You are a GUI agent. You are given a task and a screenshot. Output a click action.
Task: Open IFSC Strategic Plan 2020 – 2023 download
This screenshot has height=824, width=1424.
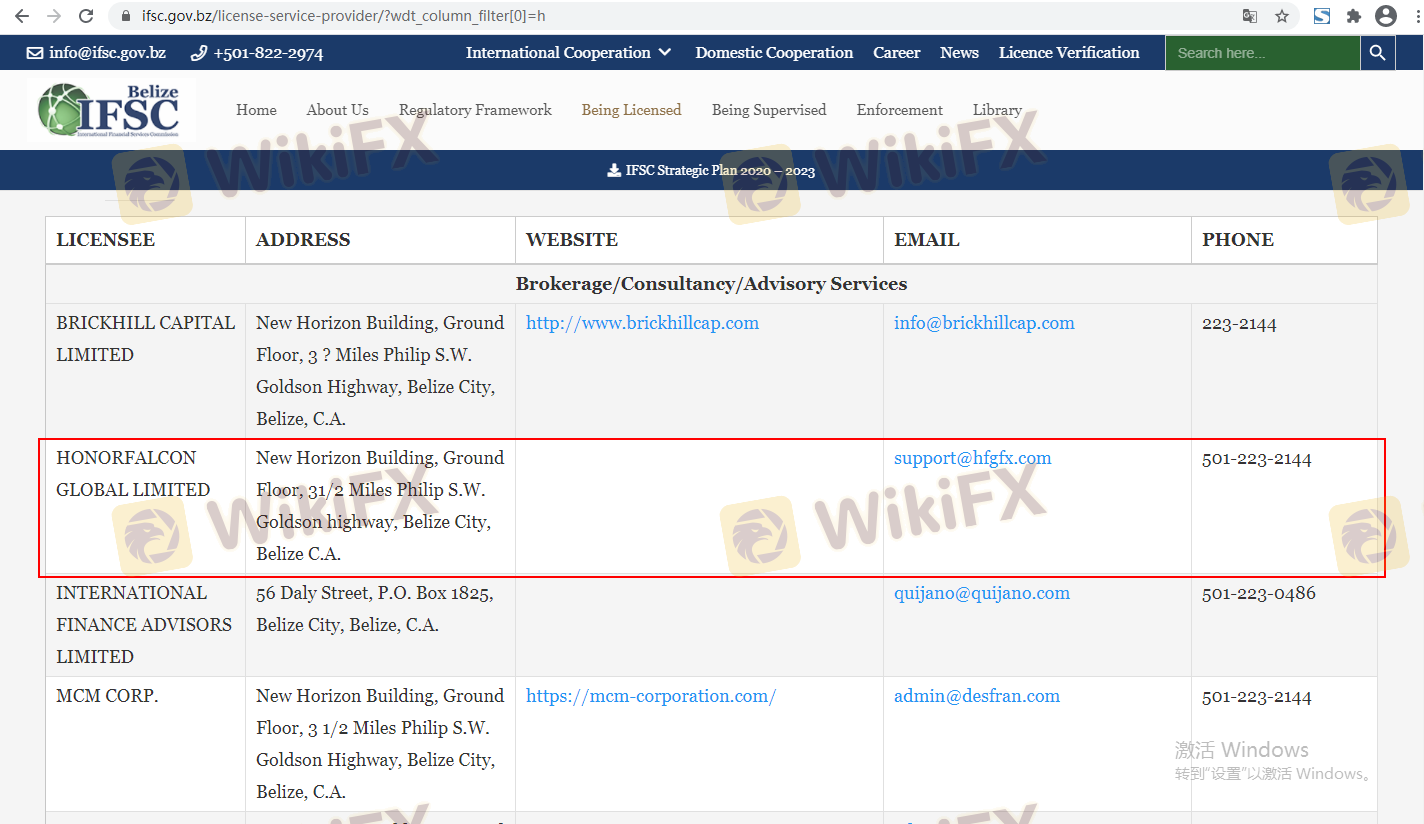(711, 170)
